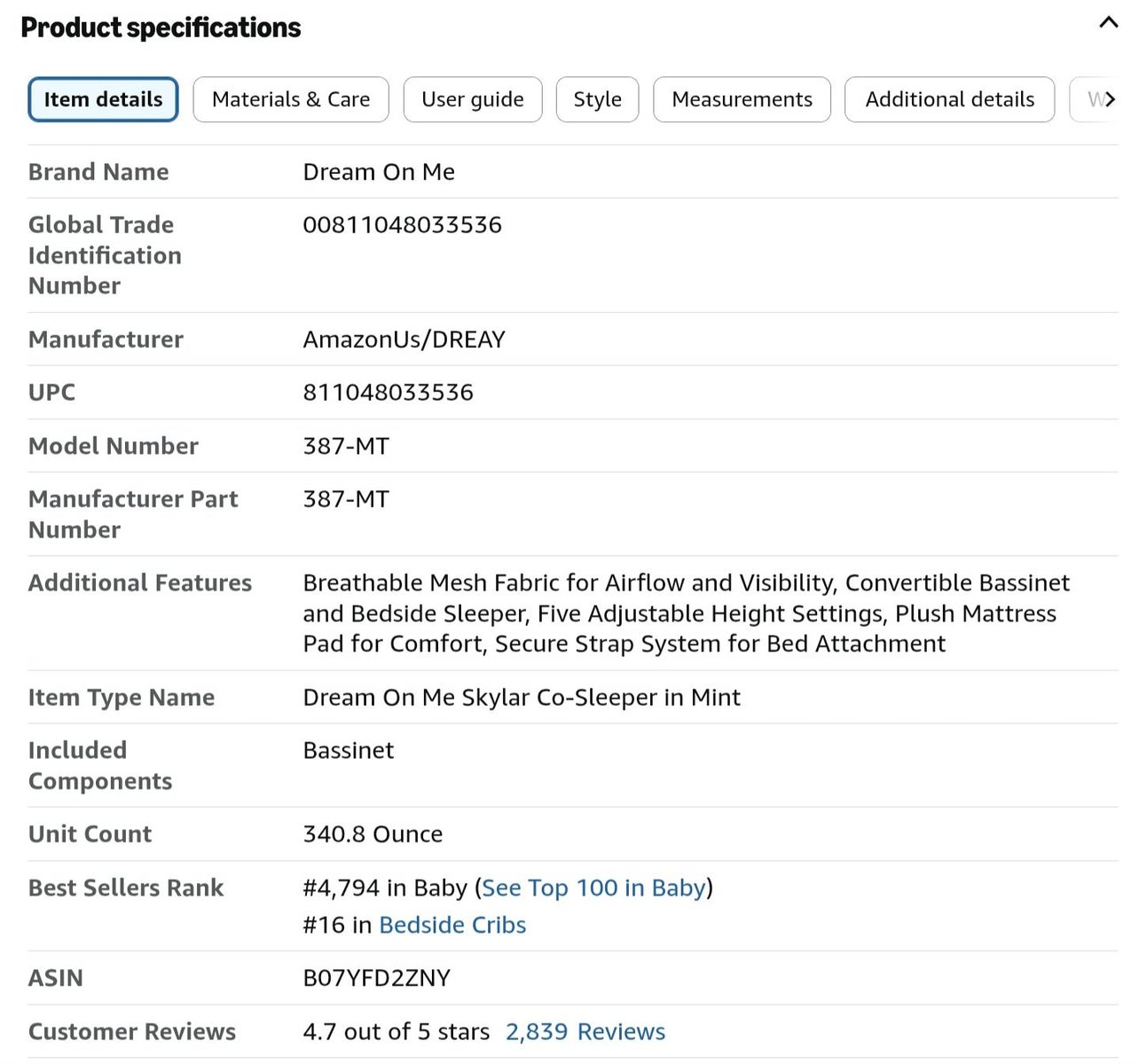Open See Top 100 in Baby link
Viewport: 1139px width, 1064px height.
(x=593, y=888)
